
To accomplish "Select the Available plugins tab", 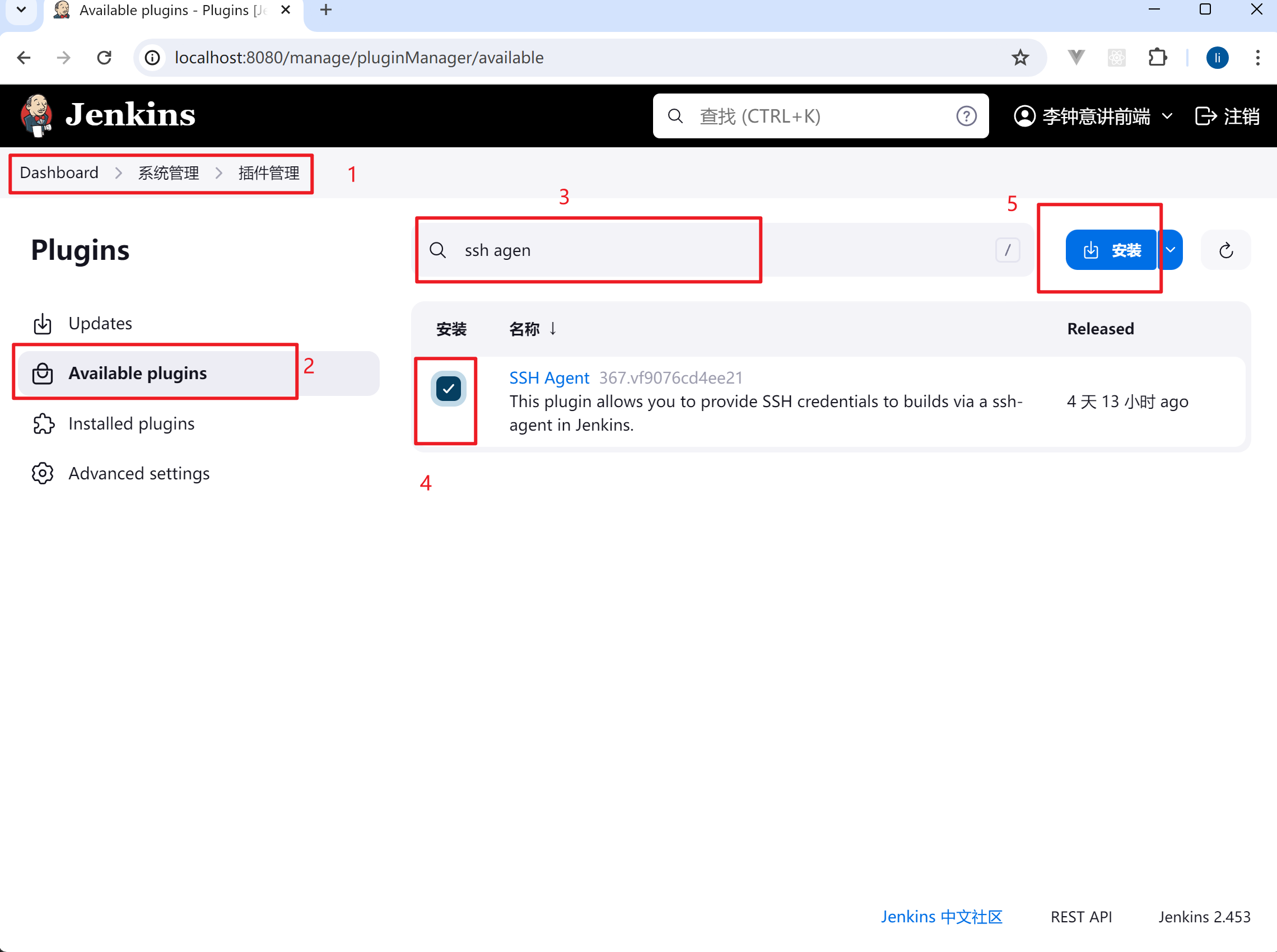I will 137,373.
